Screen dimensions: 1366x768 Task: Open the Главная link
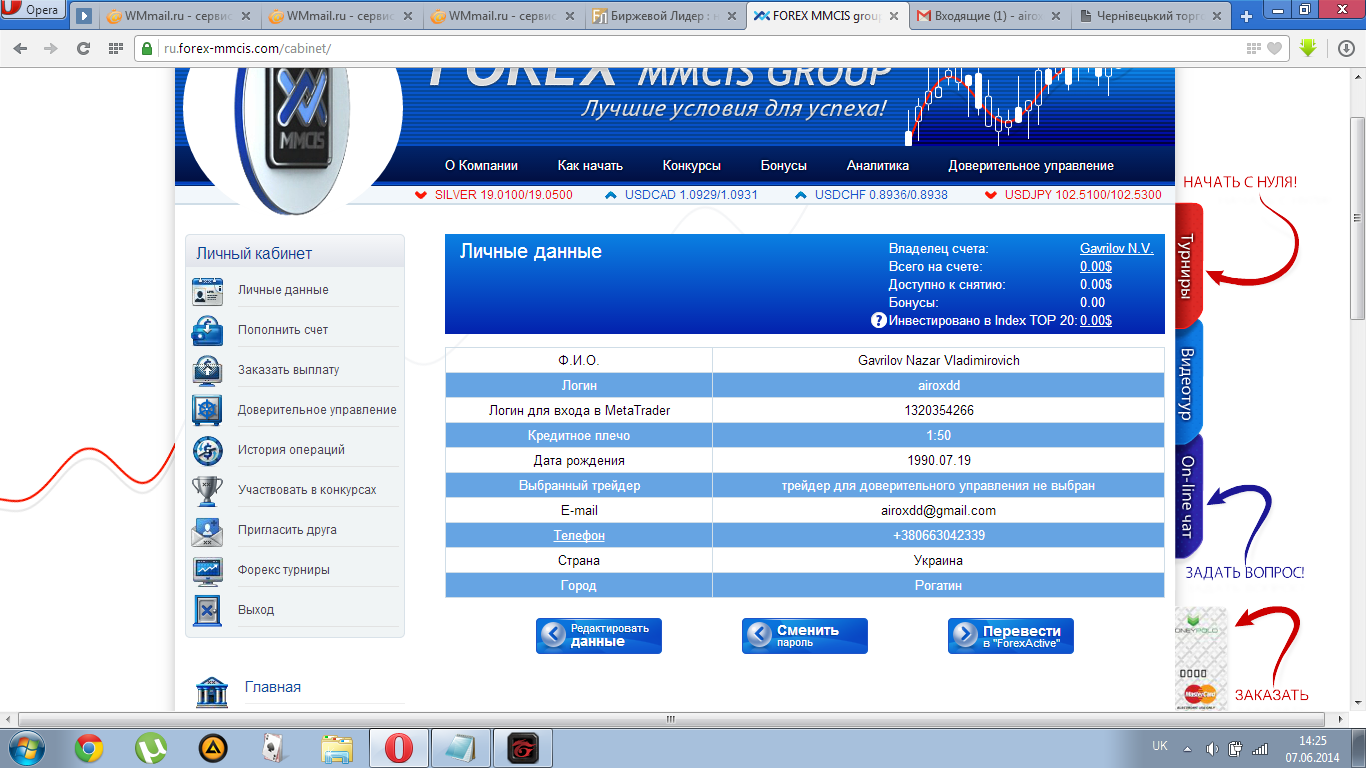pos(273,687)
